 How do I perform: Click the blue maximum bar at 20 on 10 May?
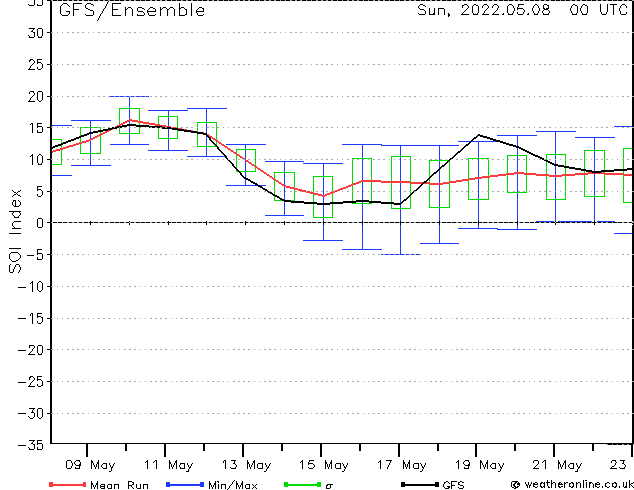[x=129, y=97]
